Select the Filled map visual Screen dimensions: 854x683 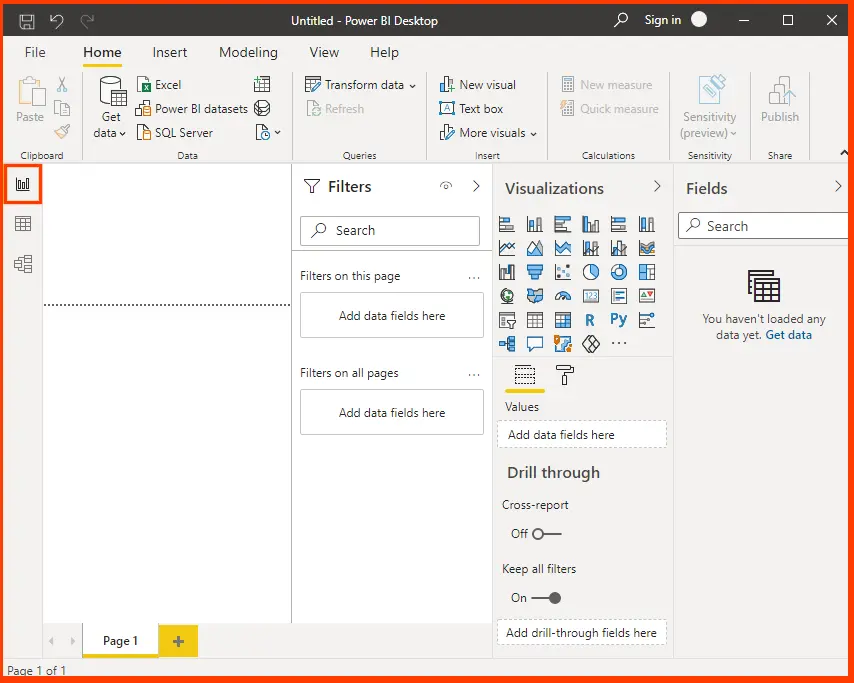[535, 296]
